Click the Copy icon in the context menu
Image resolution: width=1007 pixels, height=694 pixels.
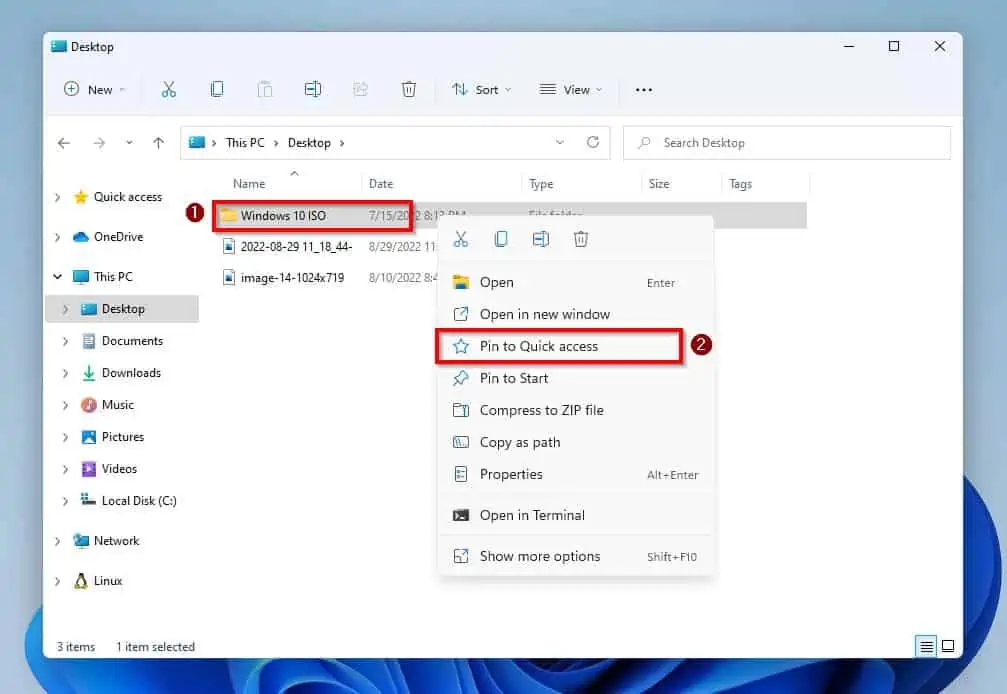[x=501, y=239]
